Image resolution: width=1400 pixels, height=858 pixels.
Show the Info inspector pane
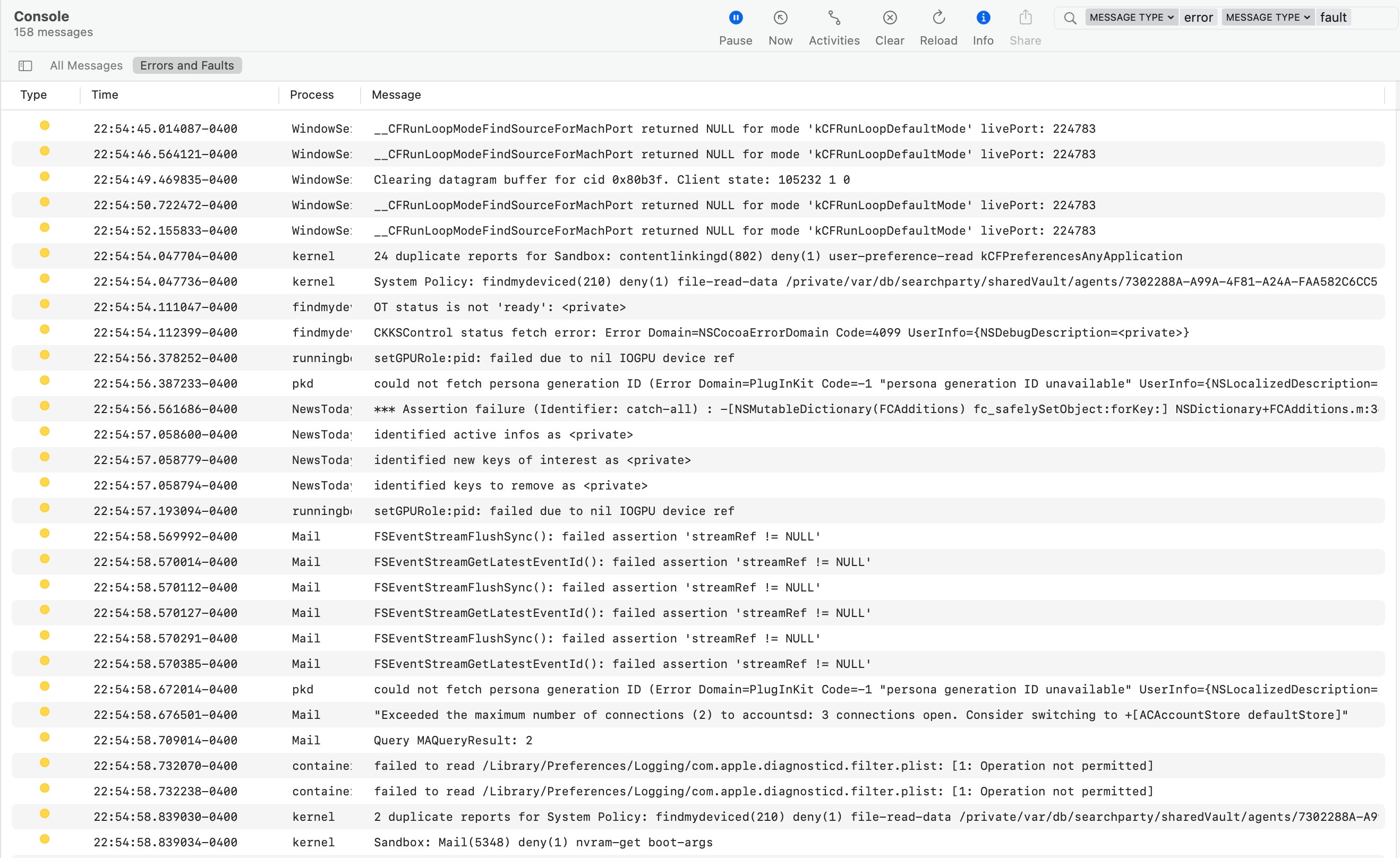(x=983, y=18)
